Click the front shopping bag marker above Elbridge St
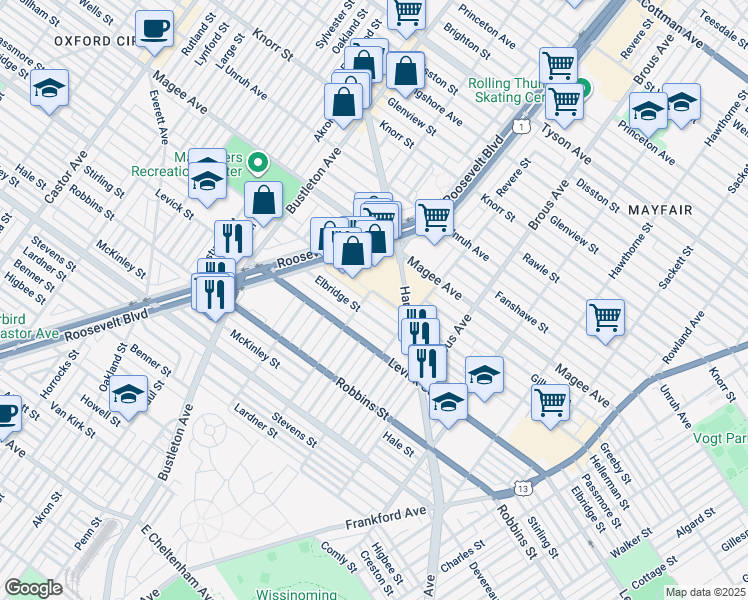Screen dimensions: 748x600 (352, 254)
